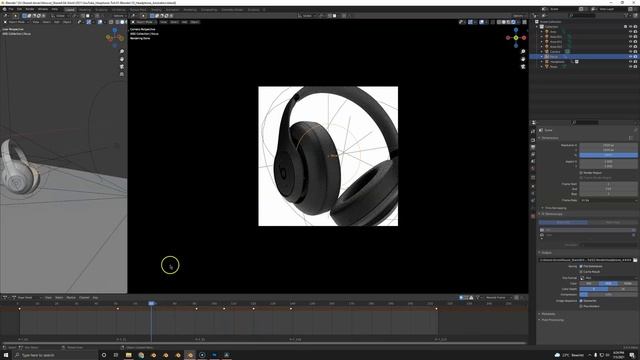Open World properties tab icon
This screenshot has width=640, height=360.
(x=533, y=168)
